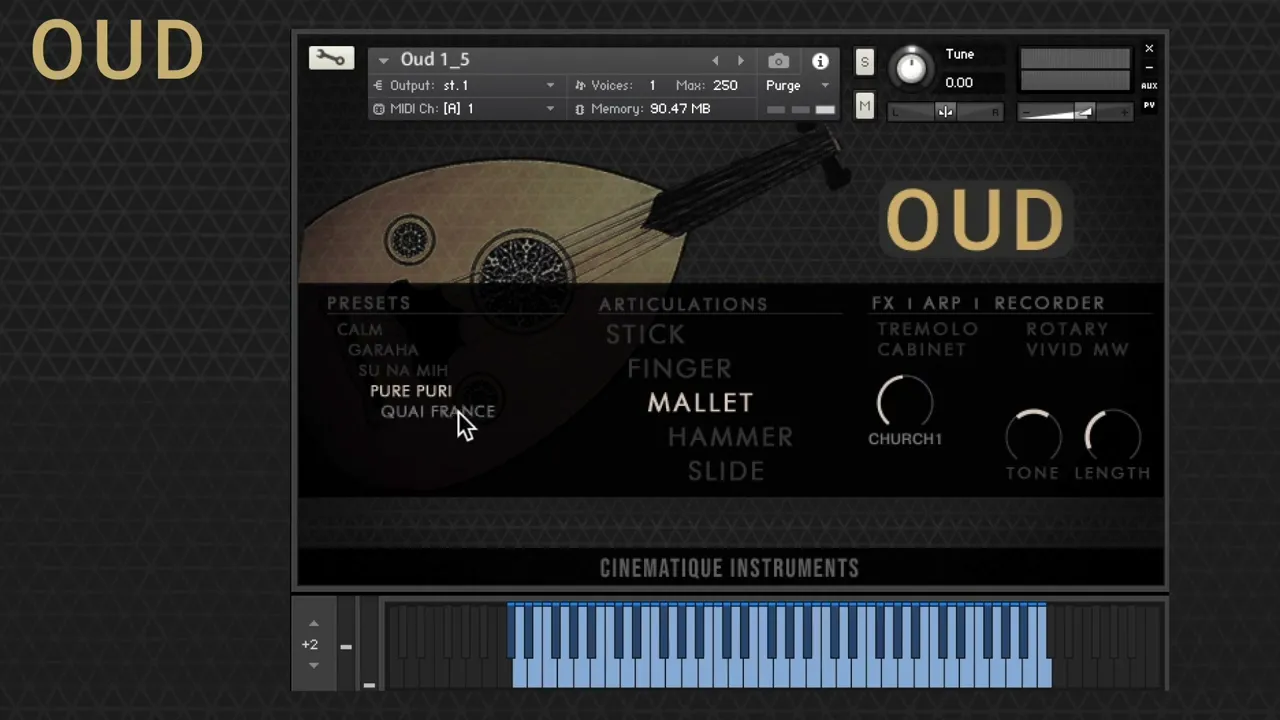Viewport: 1280px width, 720px height.
Task: Mute the Oud instrument
Action: pyautogui.click(x=864, y=105)
